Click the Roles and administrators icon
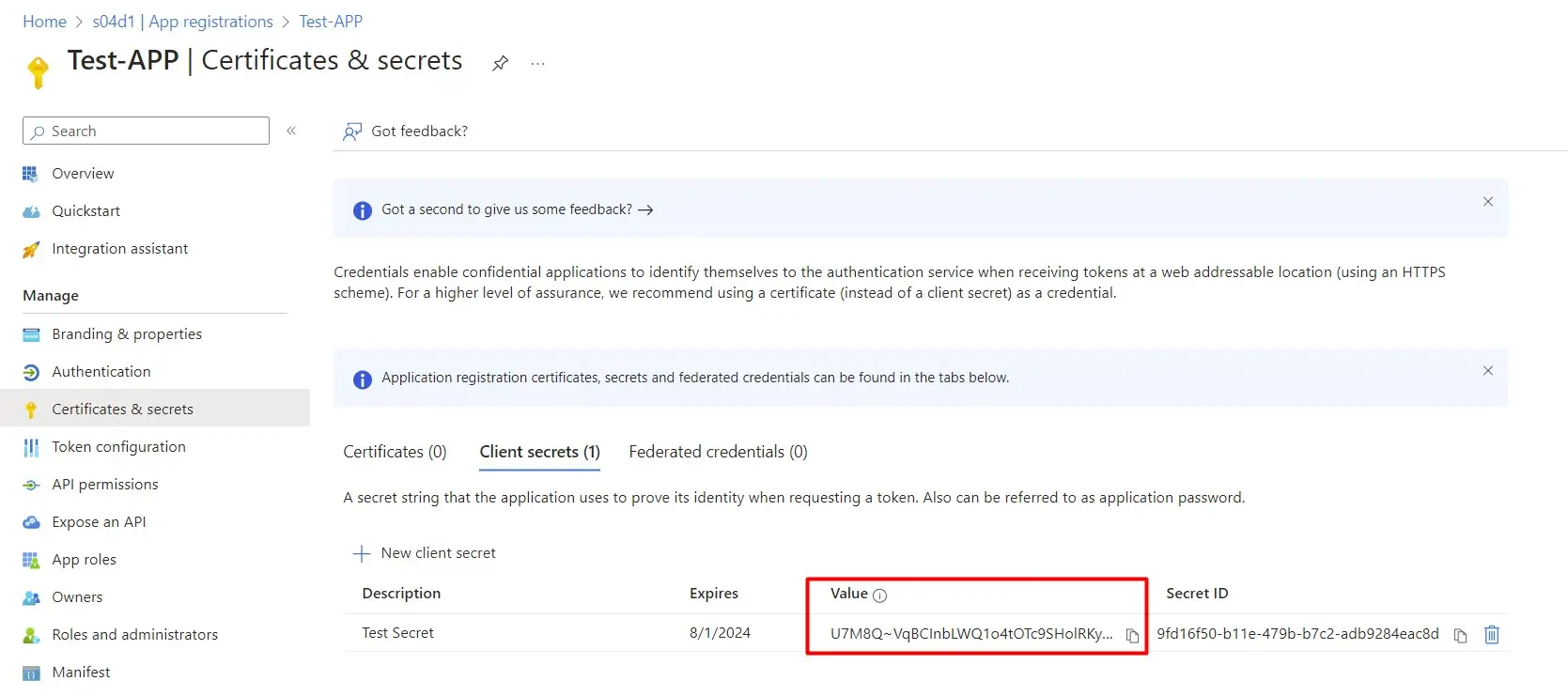This screenshot has width=1568, height=696. point(31,635)
